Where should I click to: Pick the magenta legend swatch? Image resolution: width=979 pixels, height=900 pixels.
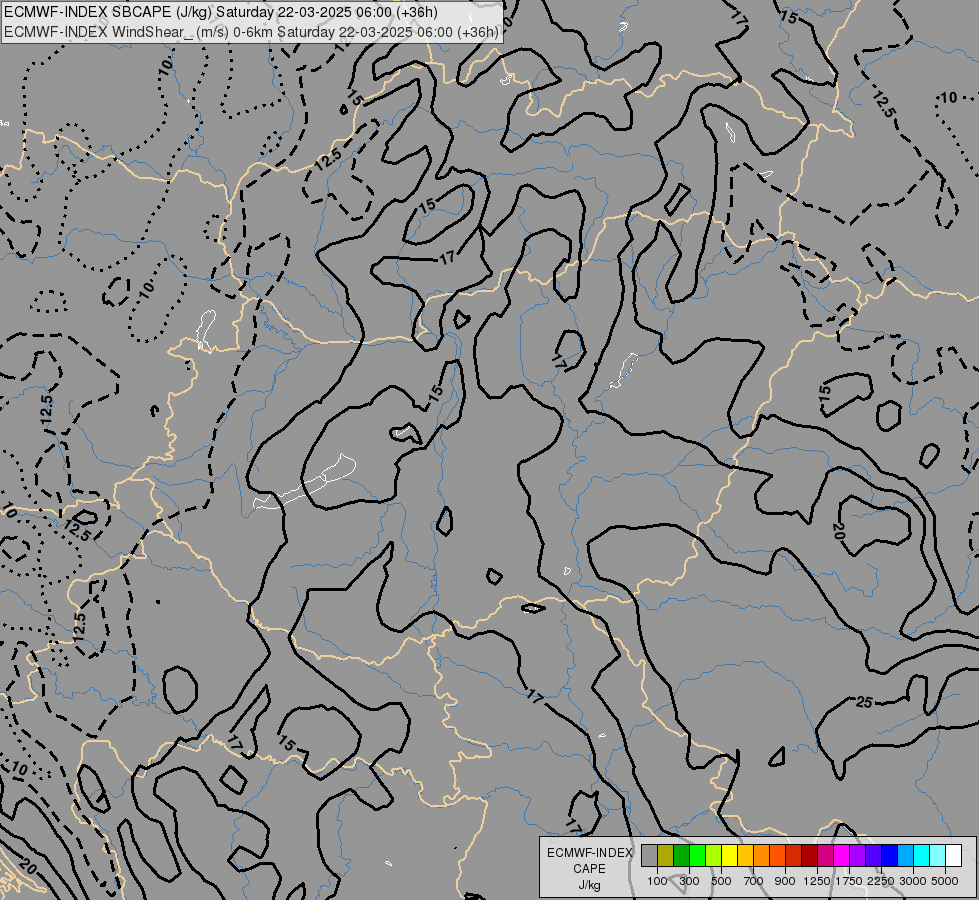842,855
